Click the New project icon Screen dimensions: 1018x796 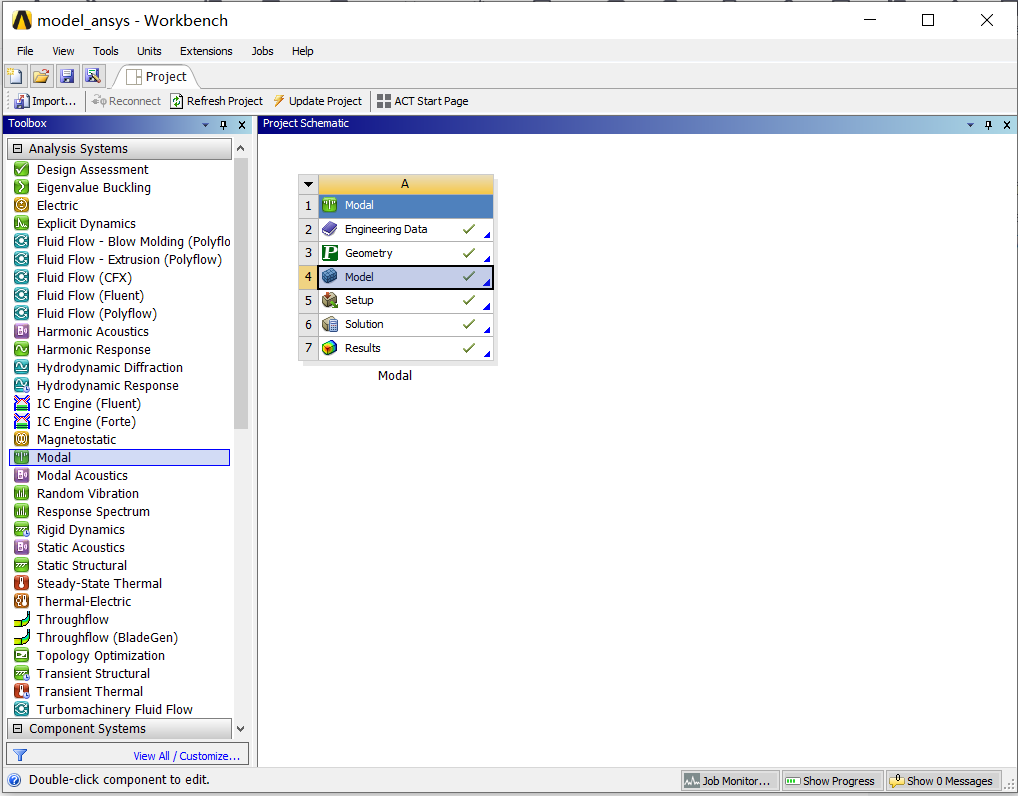tap(16, 76)
